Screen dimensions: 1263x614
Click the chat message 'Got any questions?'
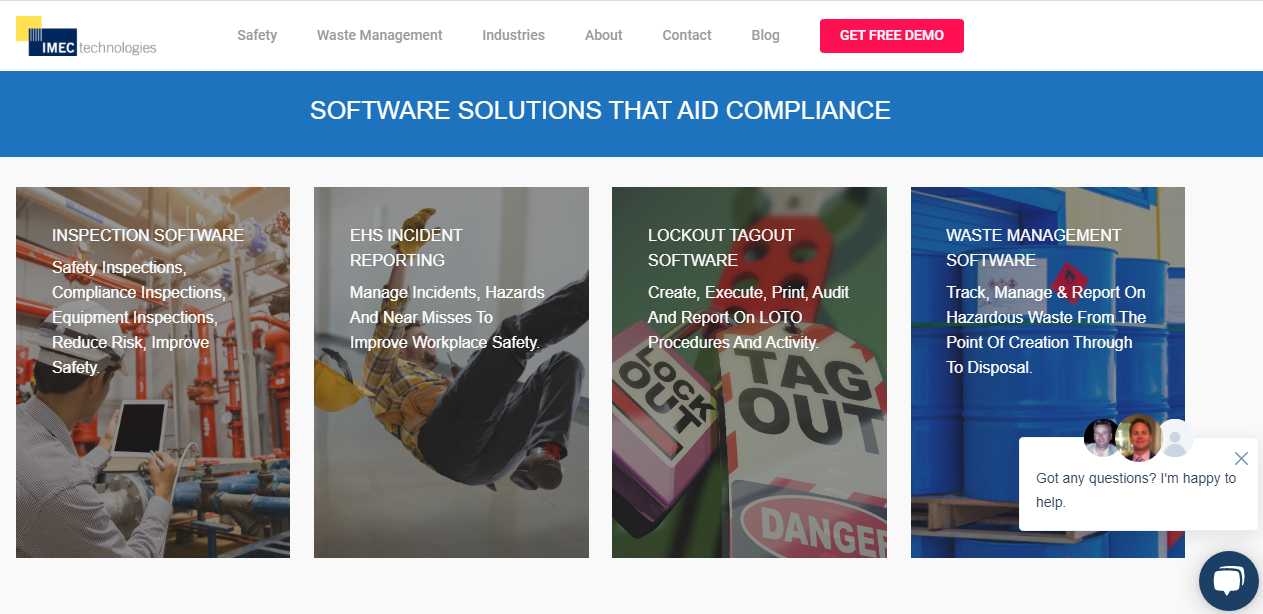[x=1136, y=490]
